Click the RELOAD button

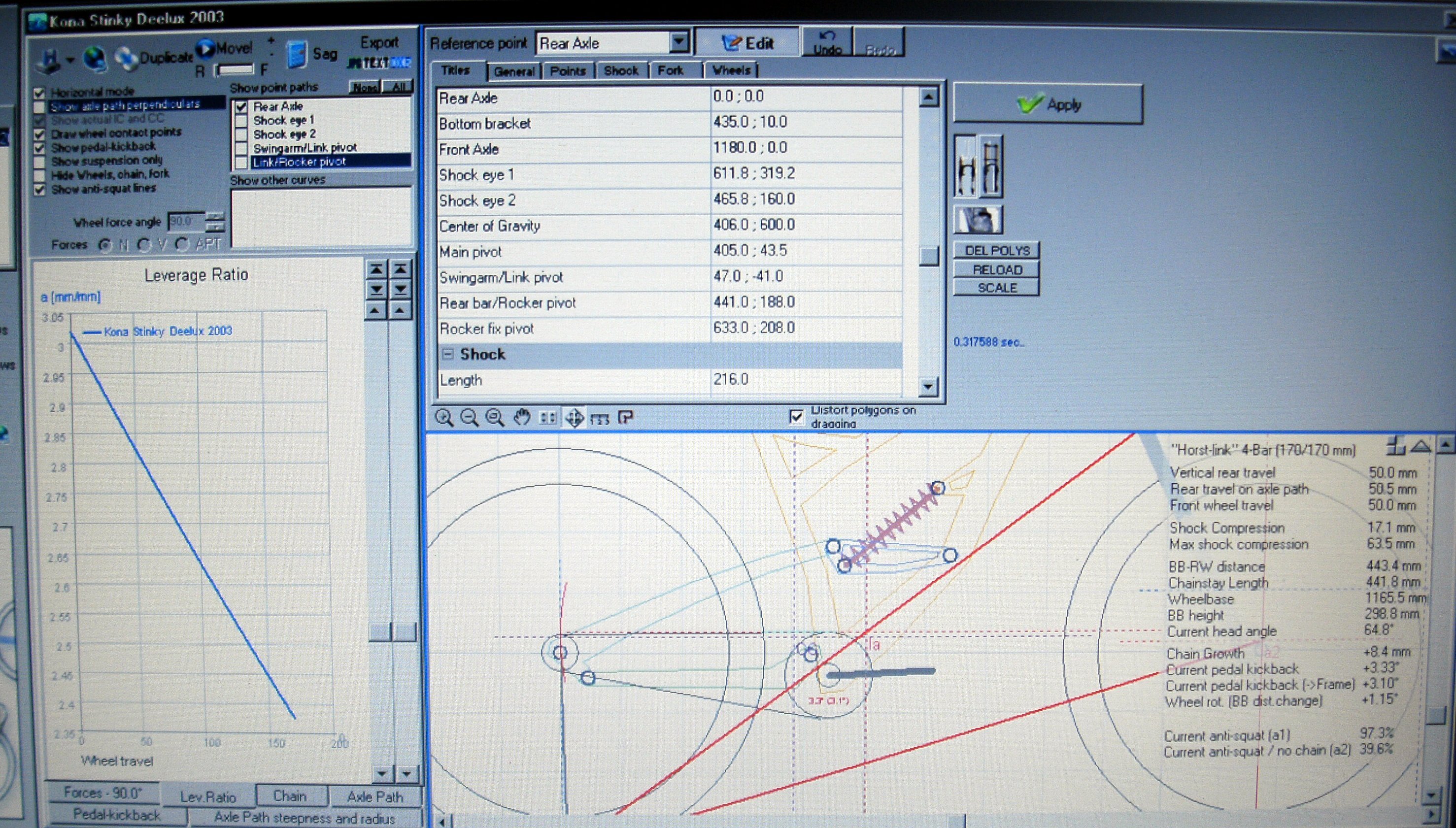tap(997, 269)
